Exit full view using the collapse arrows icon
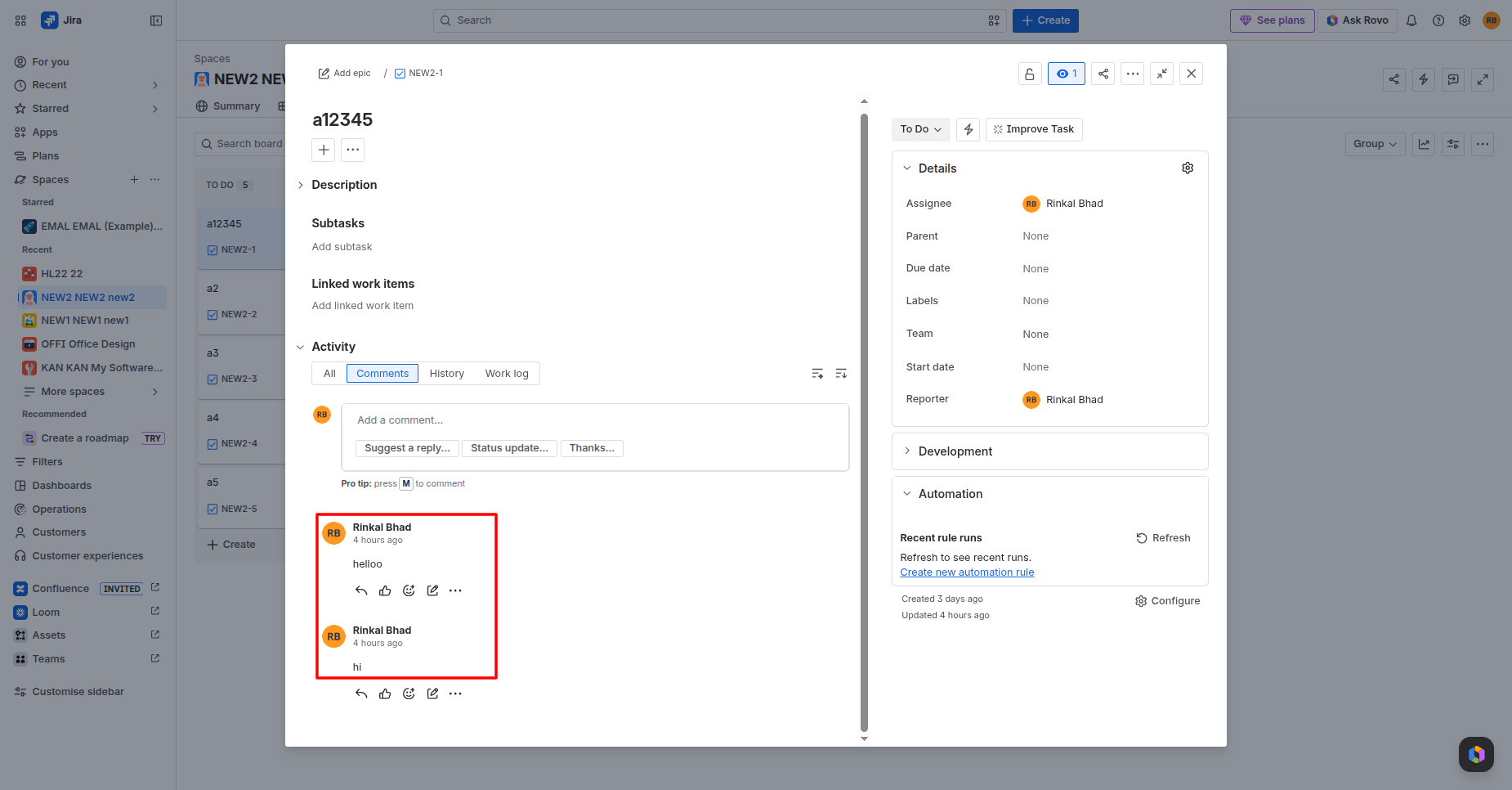This screenshot has width=1512, height=790. (x=1162, y=74)
